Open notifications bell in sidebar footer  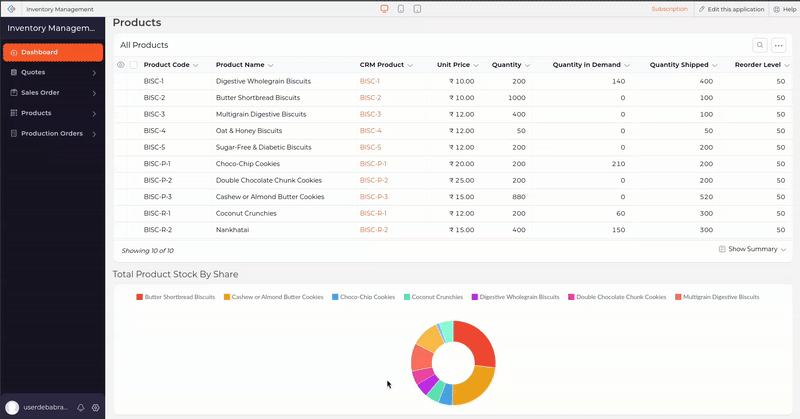pyautogui.click(x=81, y=408)
